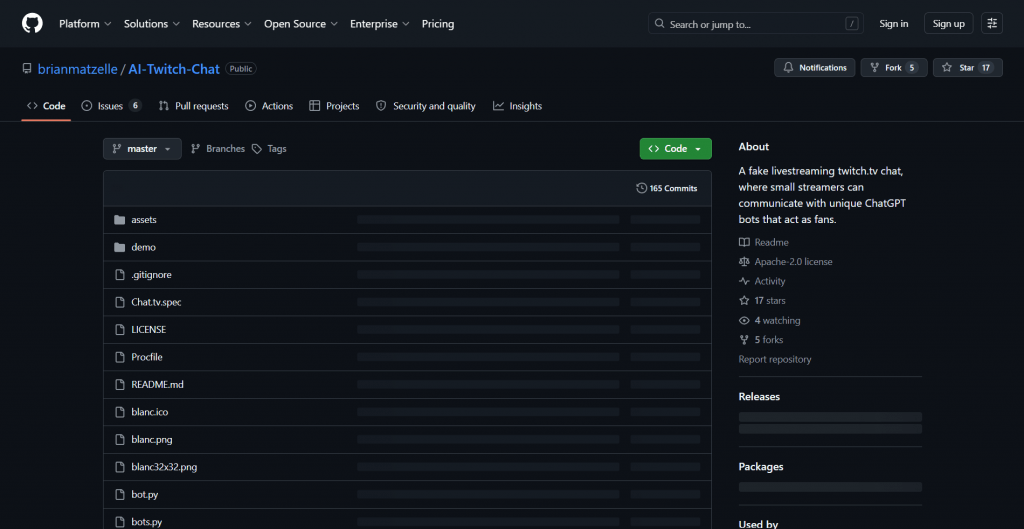Click the demo folder icon
This screenshot has width=1024, height=529.
[120, 248]
